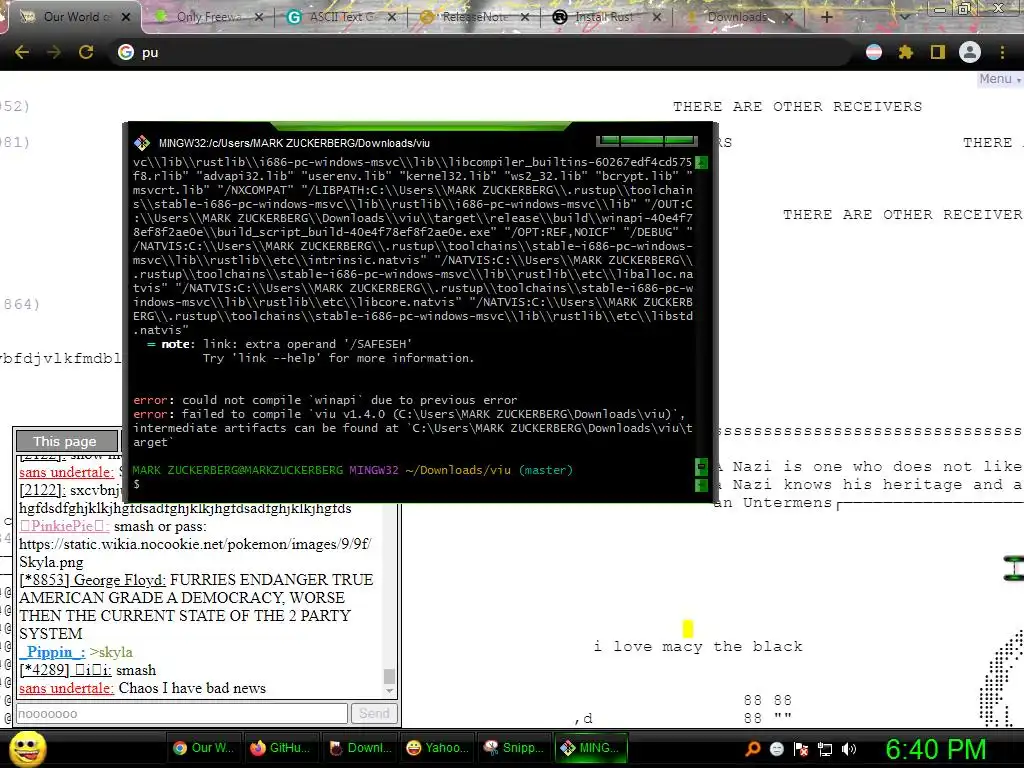Open a new browser tab with plus
Image resolution: width=1024 pixels, height=768 pixels.
tap(826, 17)
